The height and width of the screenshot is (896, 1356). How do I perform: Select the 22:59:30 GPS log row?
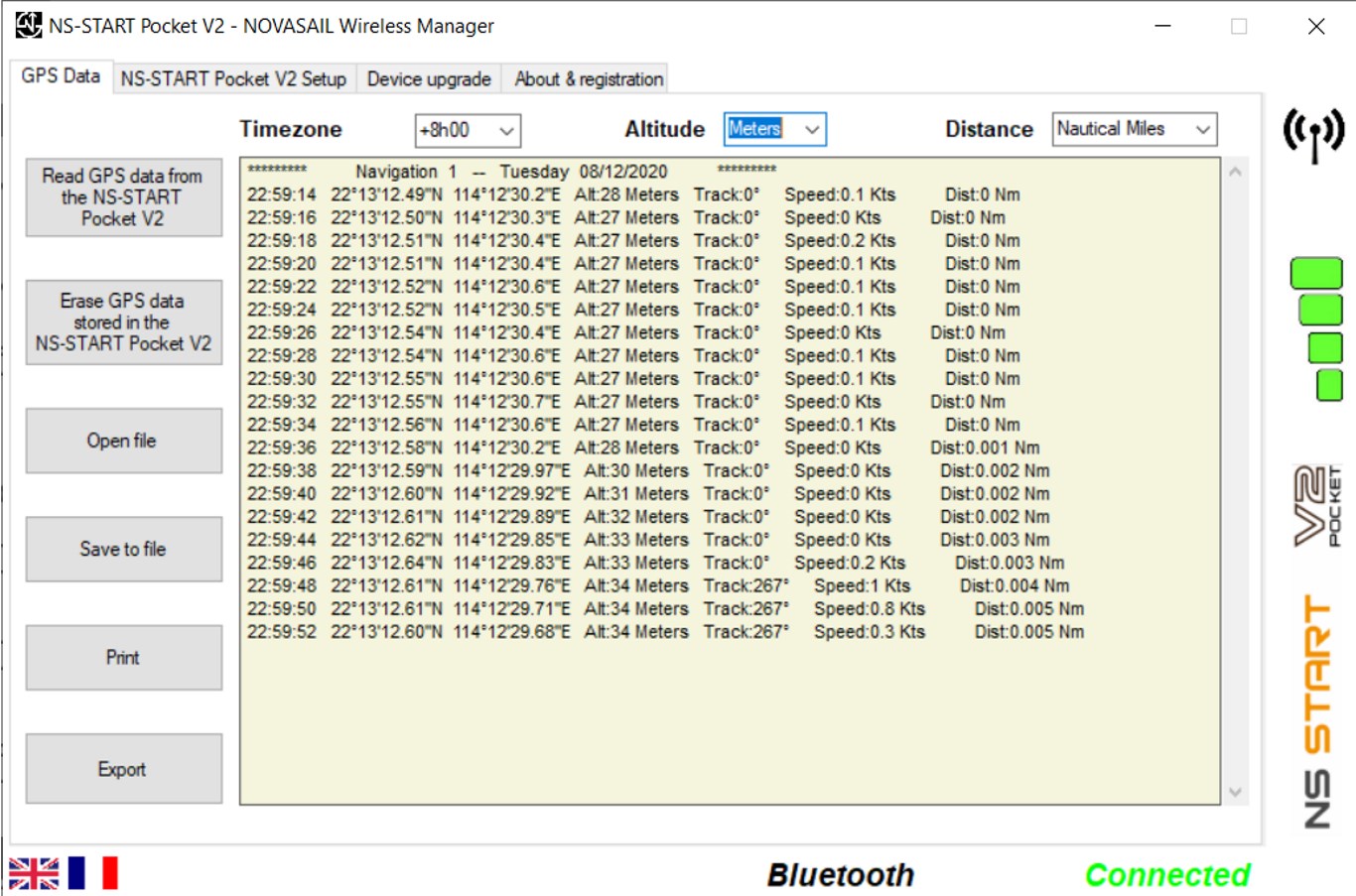(x=633, y=378)
